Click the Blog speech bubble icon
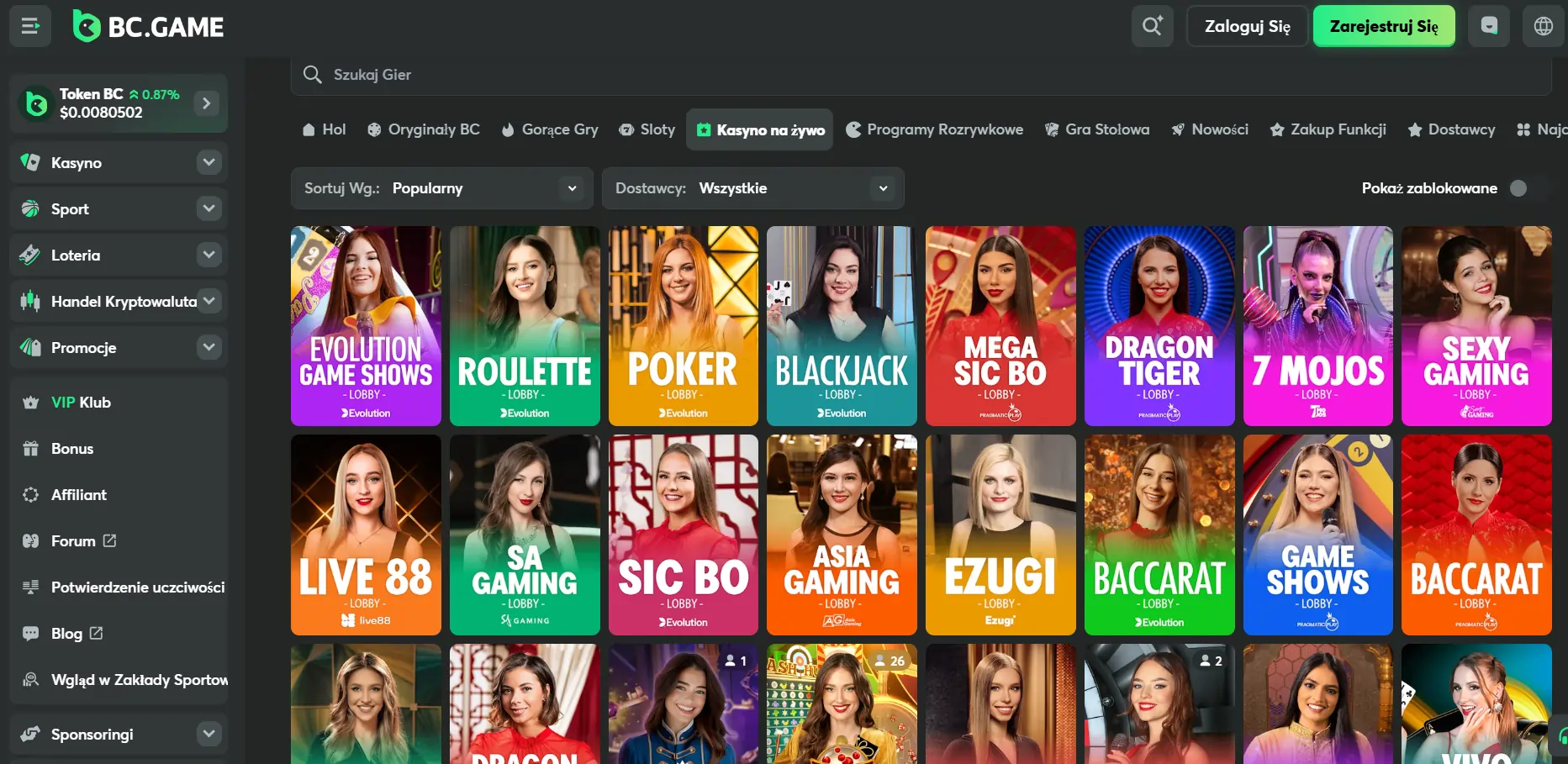Viewport: 1568px width, 764px height. pyautogui.click(x=31, y=634)
